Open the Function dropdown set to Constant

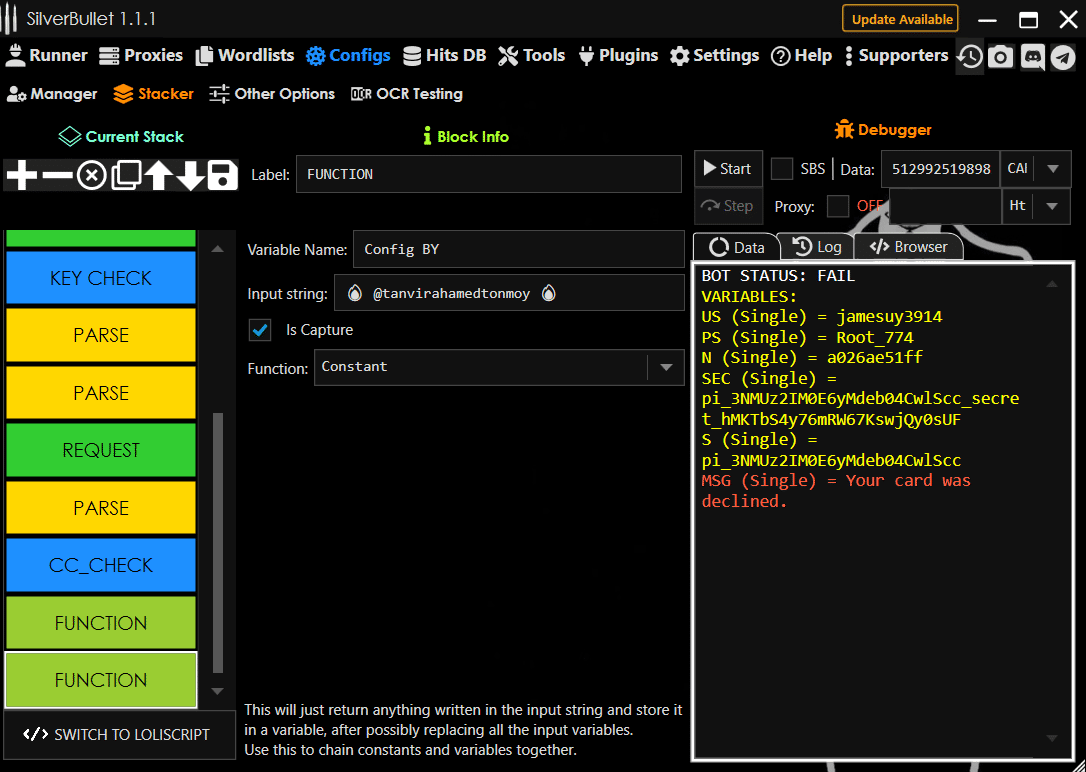[x=499, y=367]
